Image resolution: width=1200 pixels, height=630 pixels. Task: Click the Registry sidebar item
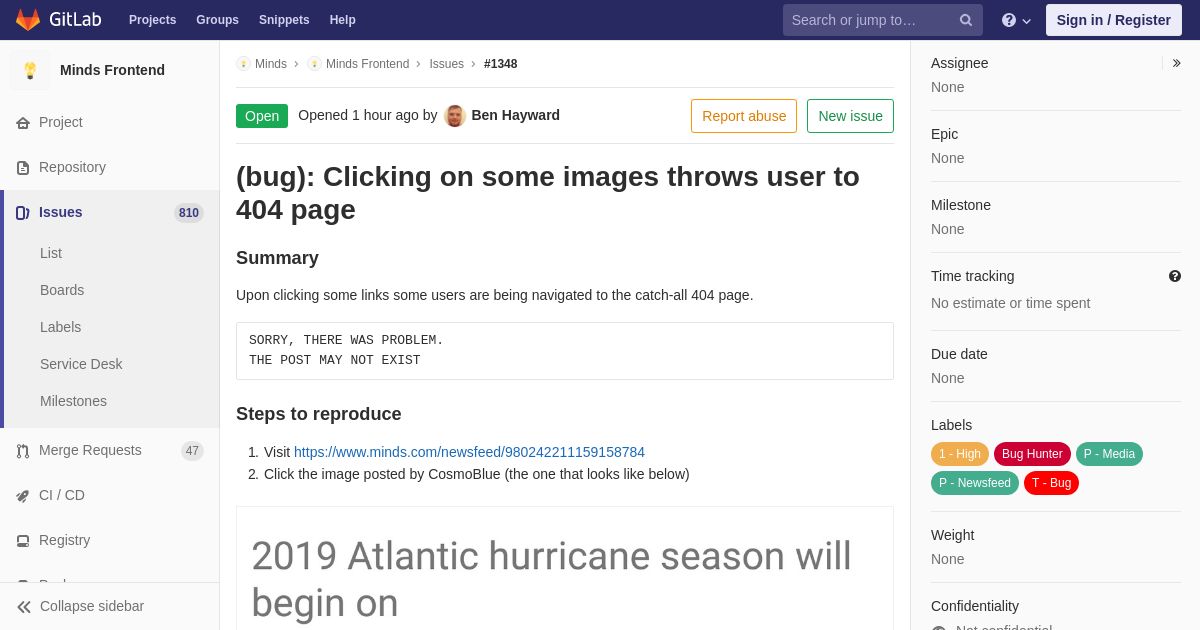point(110,540)
